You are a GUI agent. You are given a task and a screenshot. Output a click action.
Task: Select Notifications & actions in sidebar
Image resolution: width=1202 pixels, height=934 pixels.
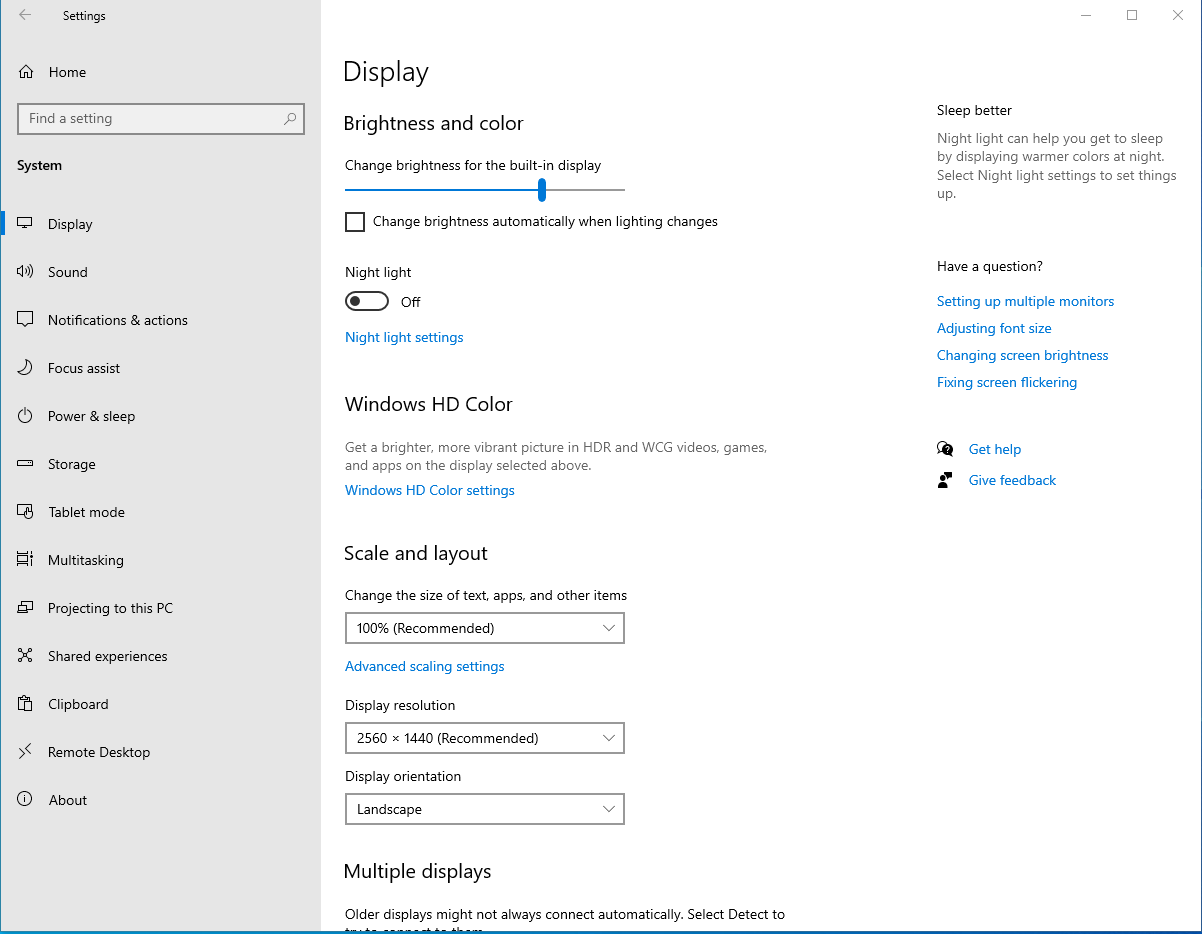pos(160,320)
